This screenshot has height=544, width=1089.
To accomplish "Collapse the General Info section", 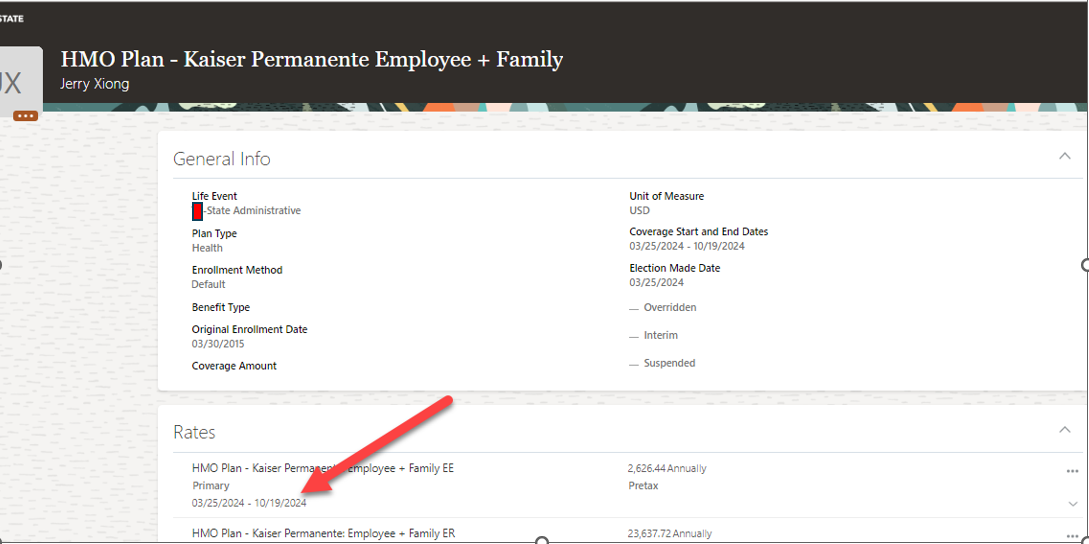I will (1064, 156).
